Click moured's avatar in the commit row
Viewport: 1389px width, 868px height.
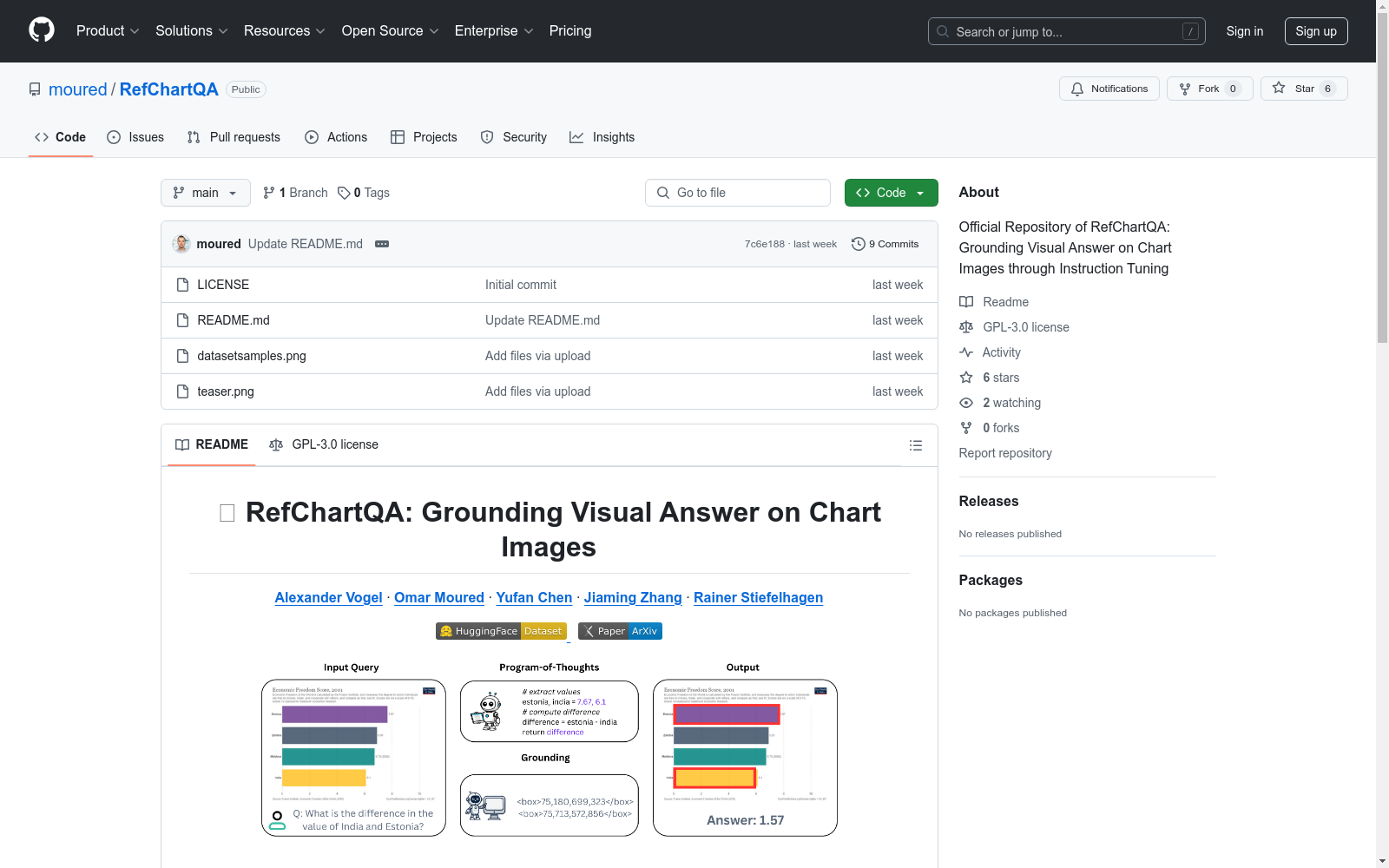click(181, 244)
